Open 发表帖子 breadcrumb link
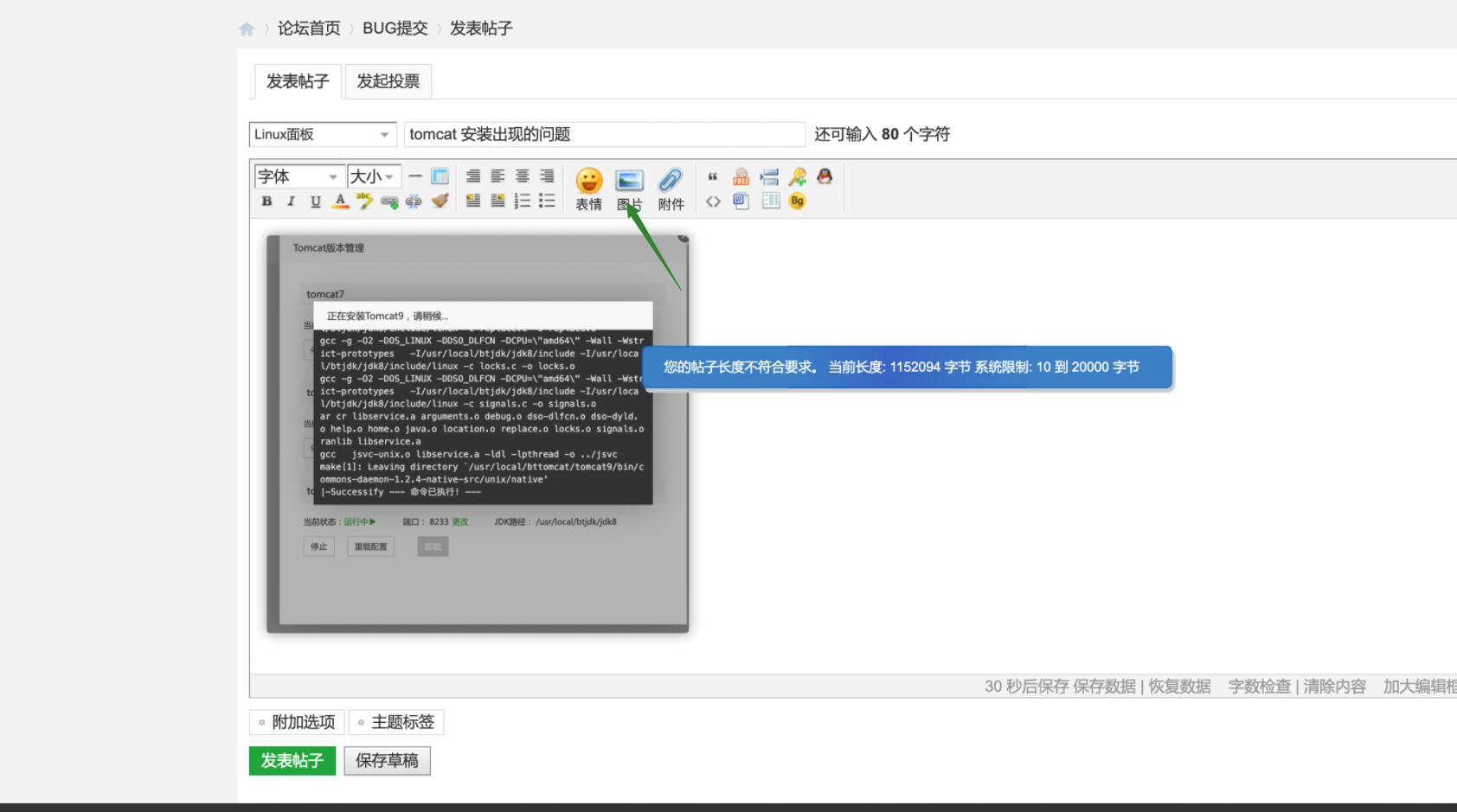The image size is (1457, 812). pos(481,29)
